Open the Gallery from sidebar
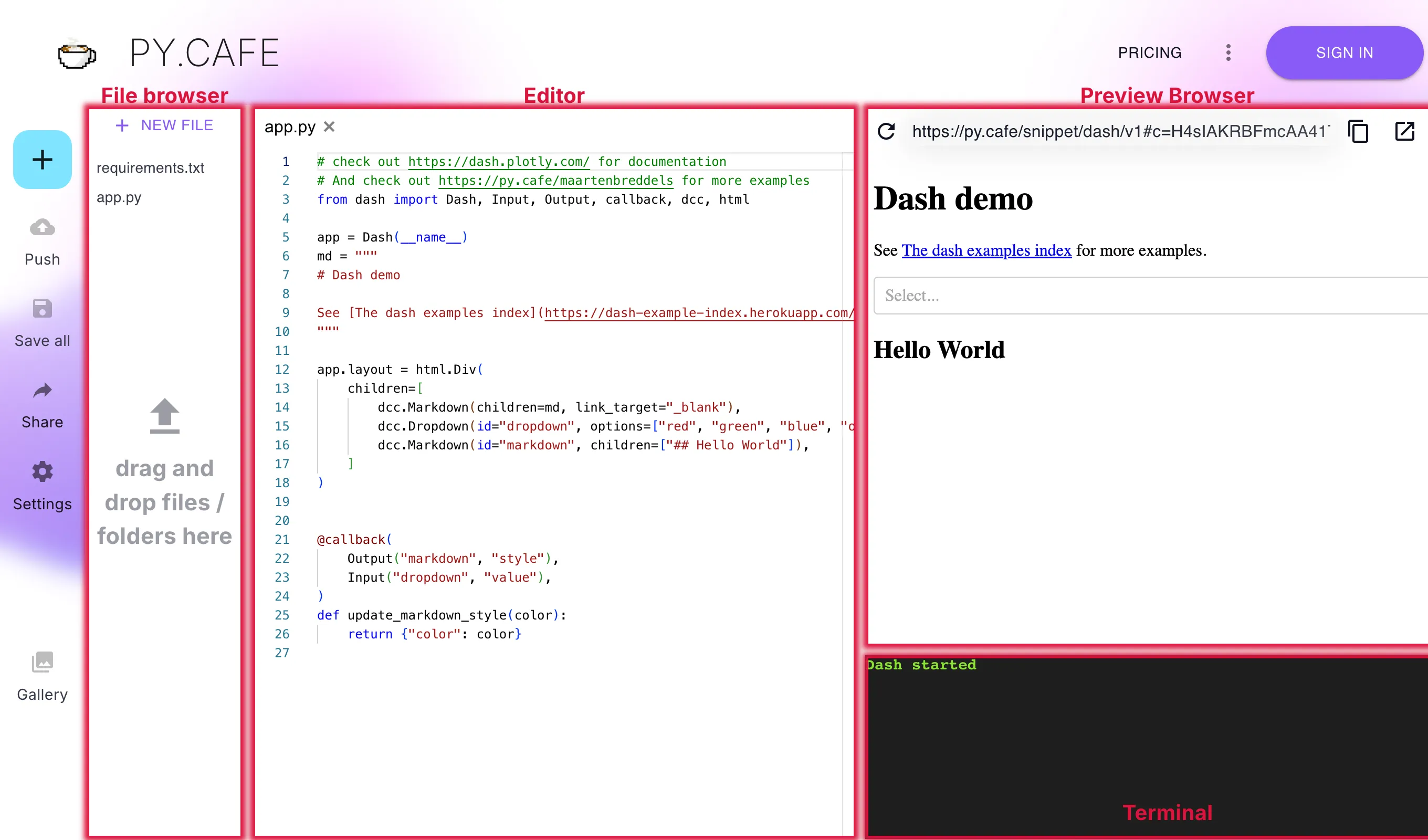This screenshot has width=1428, height=840. pyautogui.click(x=43, y=662)
